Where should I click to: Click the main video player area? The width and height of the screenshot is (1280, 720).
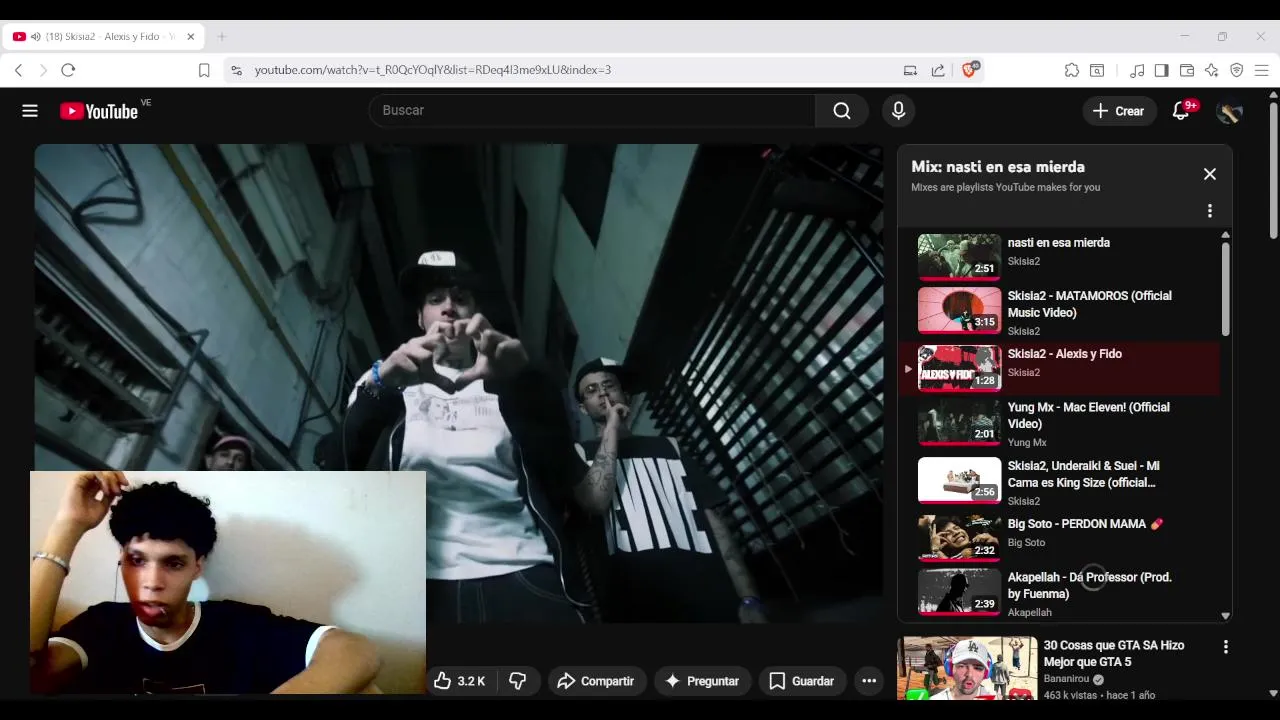(459, 383)
